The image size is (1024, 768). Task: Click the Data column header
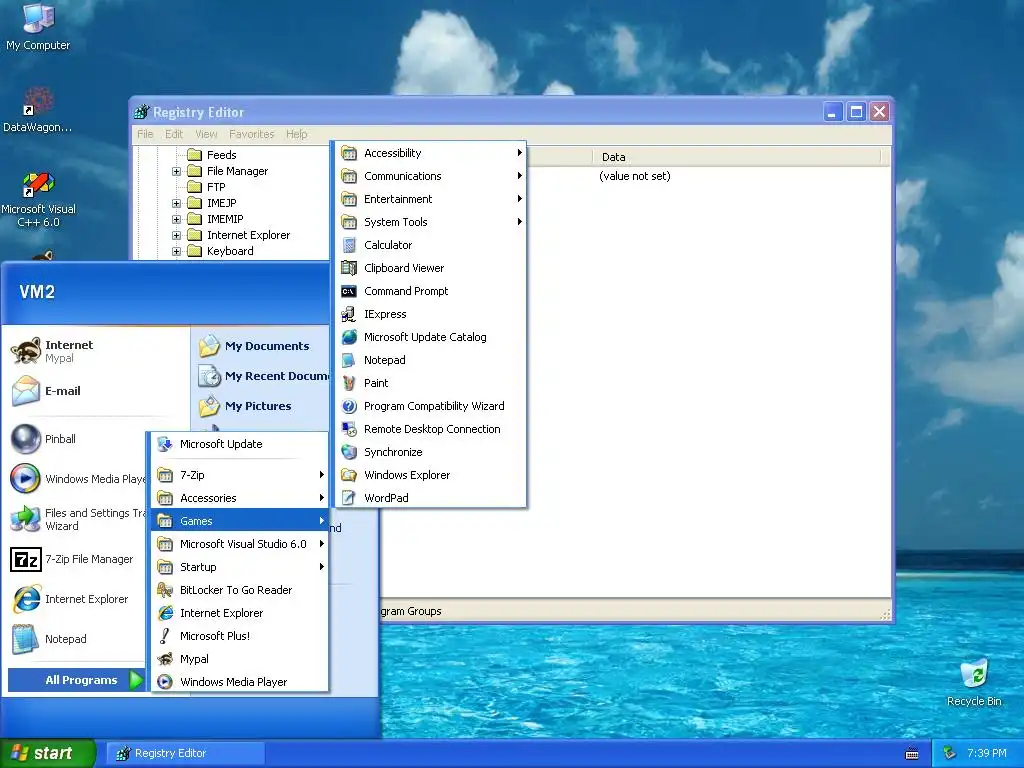(737, 157)
